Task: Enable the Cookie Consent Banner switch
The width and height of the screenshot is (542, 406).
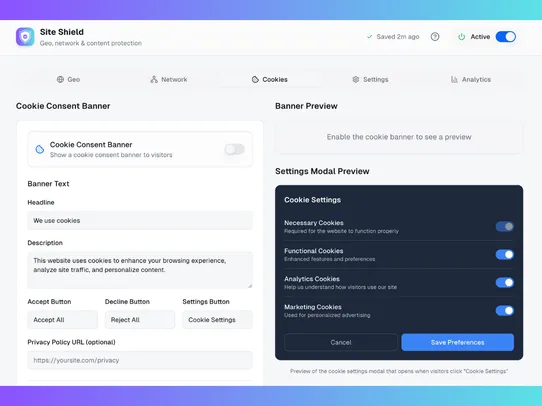Action: pyautogui.click(x=235, y=149)
